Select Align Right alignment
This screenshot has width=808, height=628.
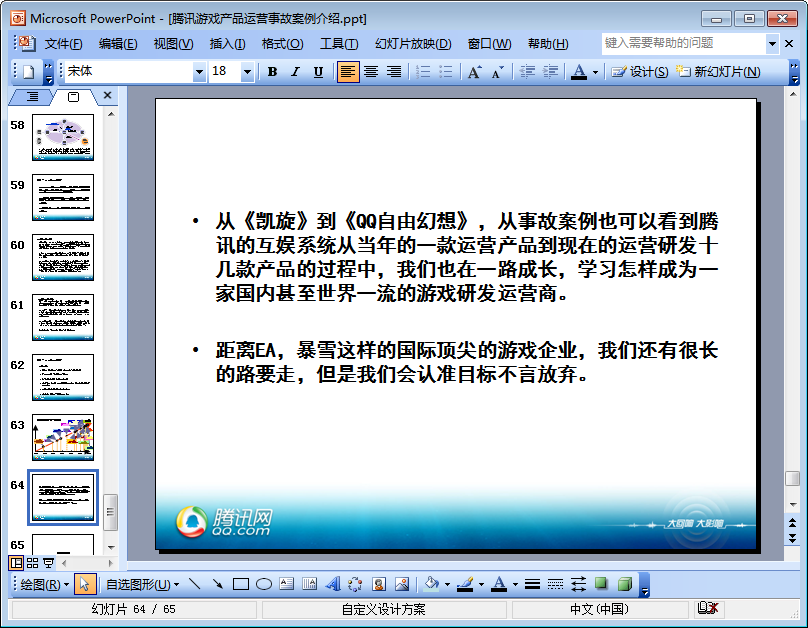coord(394,72)
